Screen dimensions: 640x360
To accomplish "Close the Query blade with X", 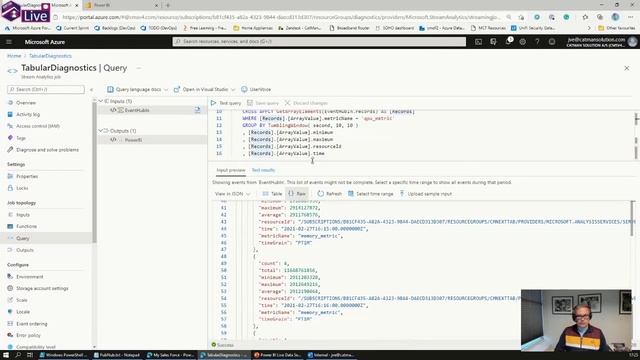I will (627, 68).
